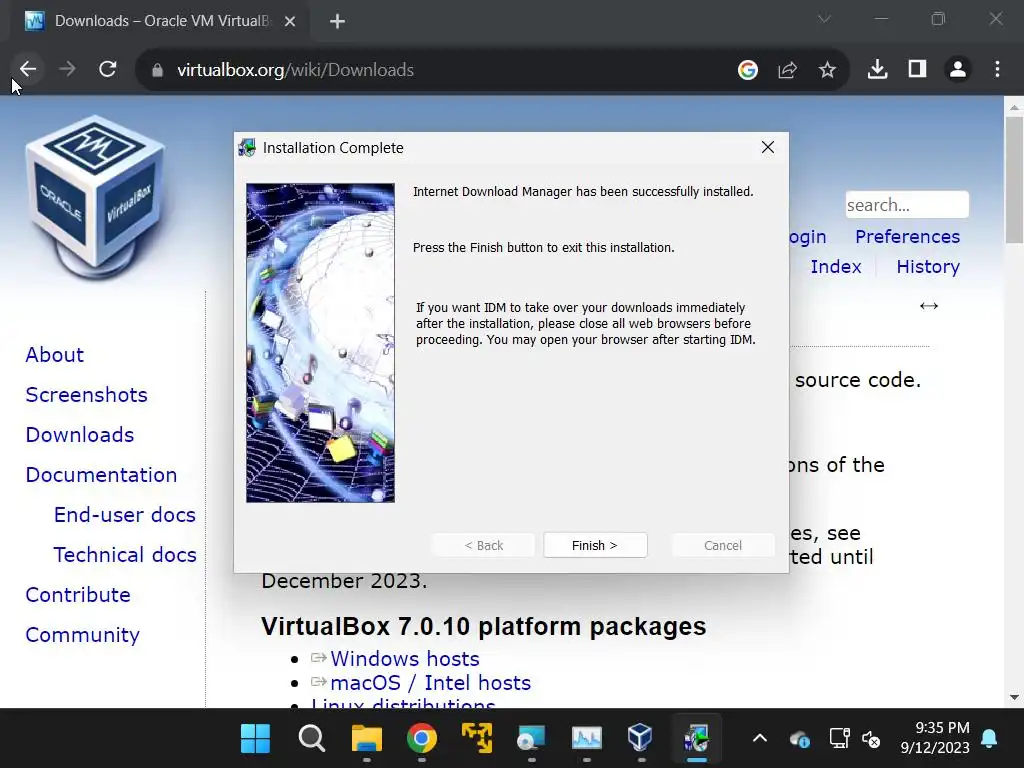The image size is (1024, 768).
Task: Click the network display tray icon
Action: (x=839, y=738)
